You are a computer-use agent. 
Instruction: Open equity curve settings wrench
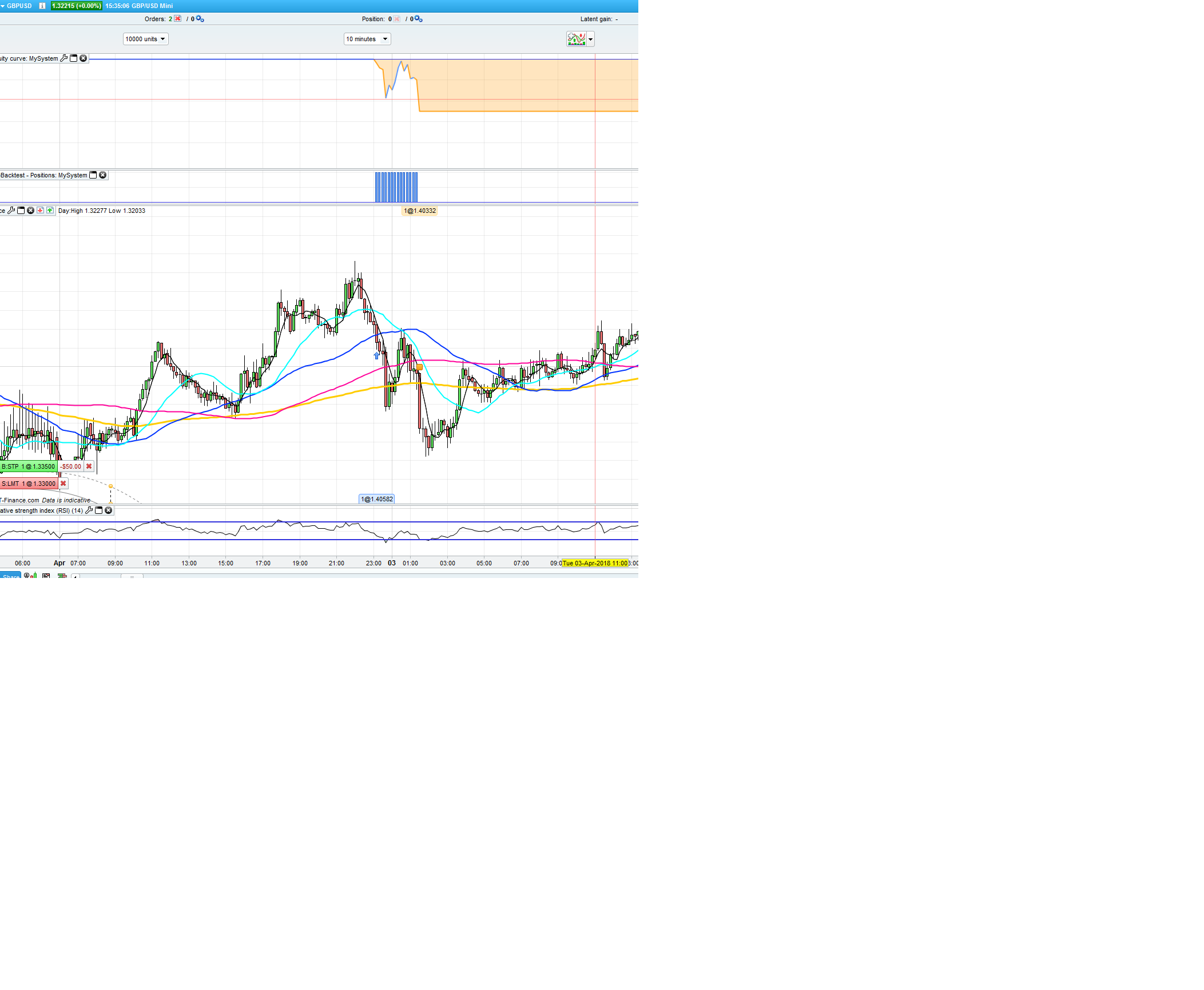coord(64,58)
